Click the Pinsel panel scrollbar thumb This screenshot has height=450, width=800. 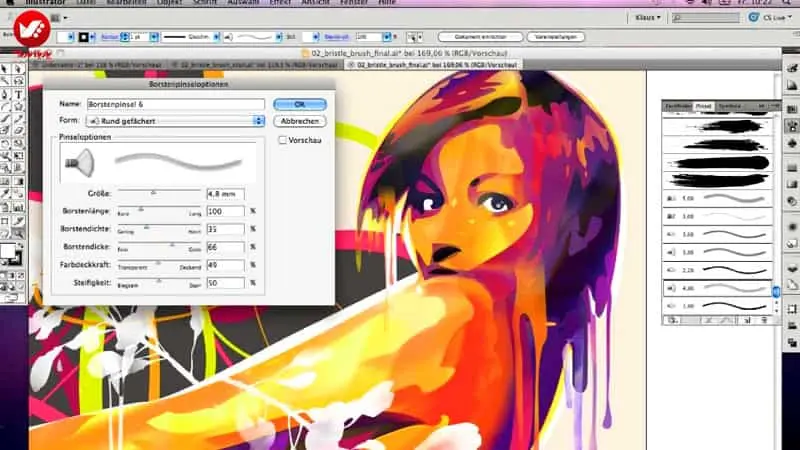(776, 292)
